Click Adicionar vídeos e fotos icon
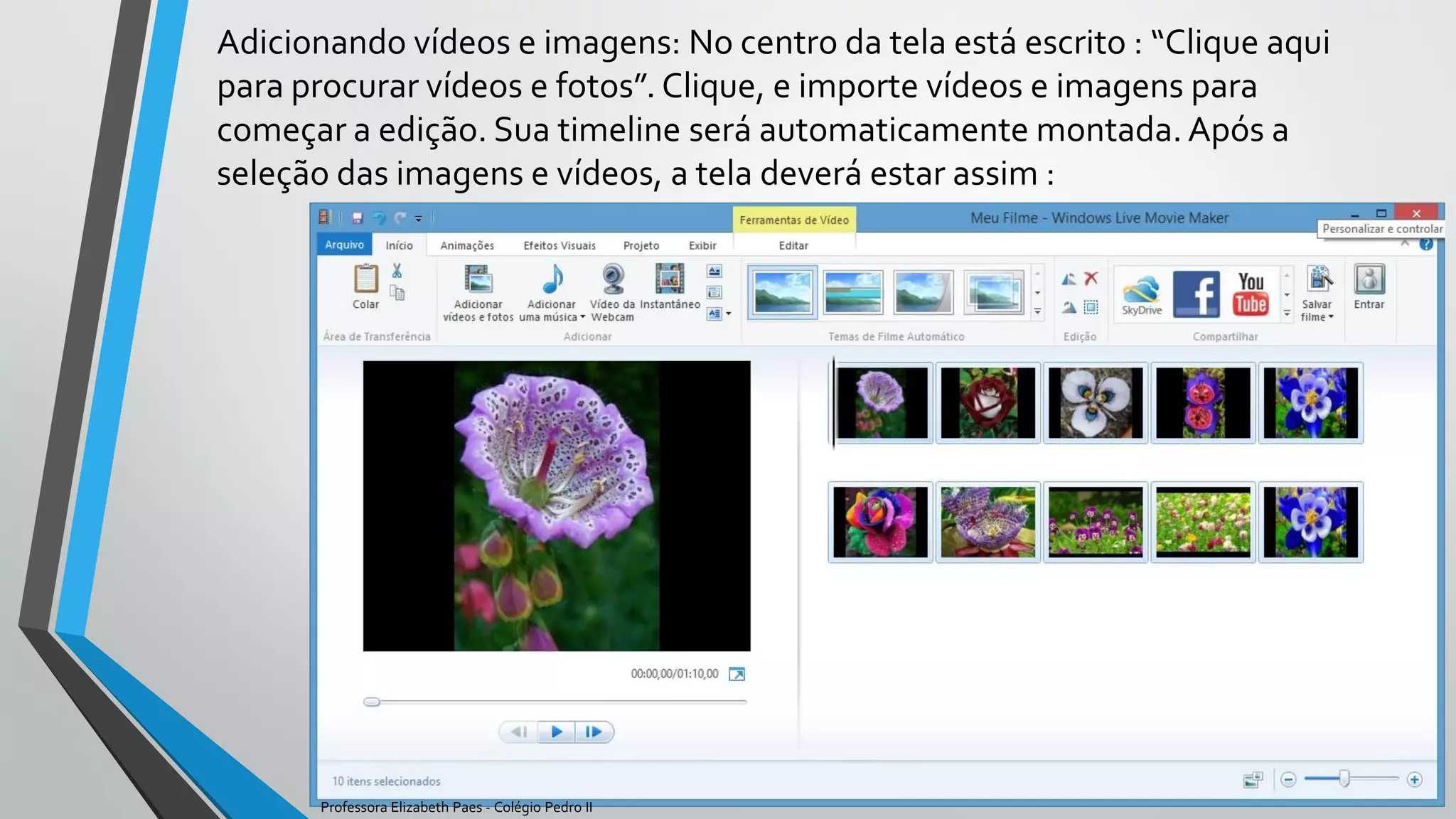The image size is (1456, 819). 478,279
